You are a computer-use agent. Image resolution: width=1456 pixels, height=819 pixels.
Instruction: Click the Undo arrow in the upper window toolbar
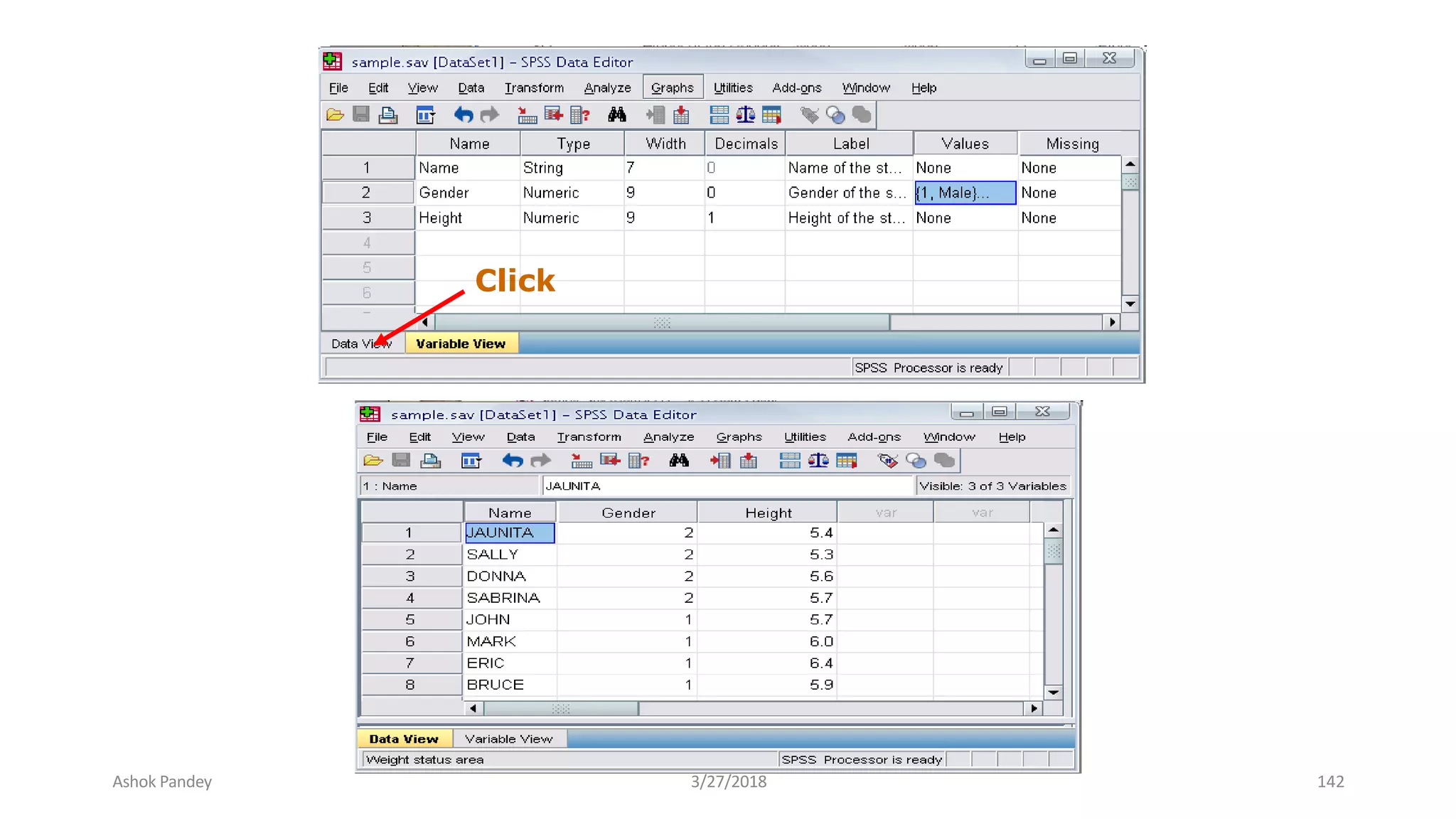point(463,114)
